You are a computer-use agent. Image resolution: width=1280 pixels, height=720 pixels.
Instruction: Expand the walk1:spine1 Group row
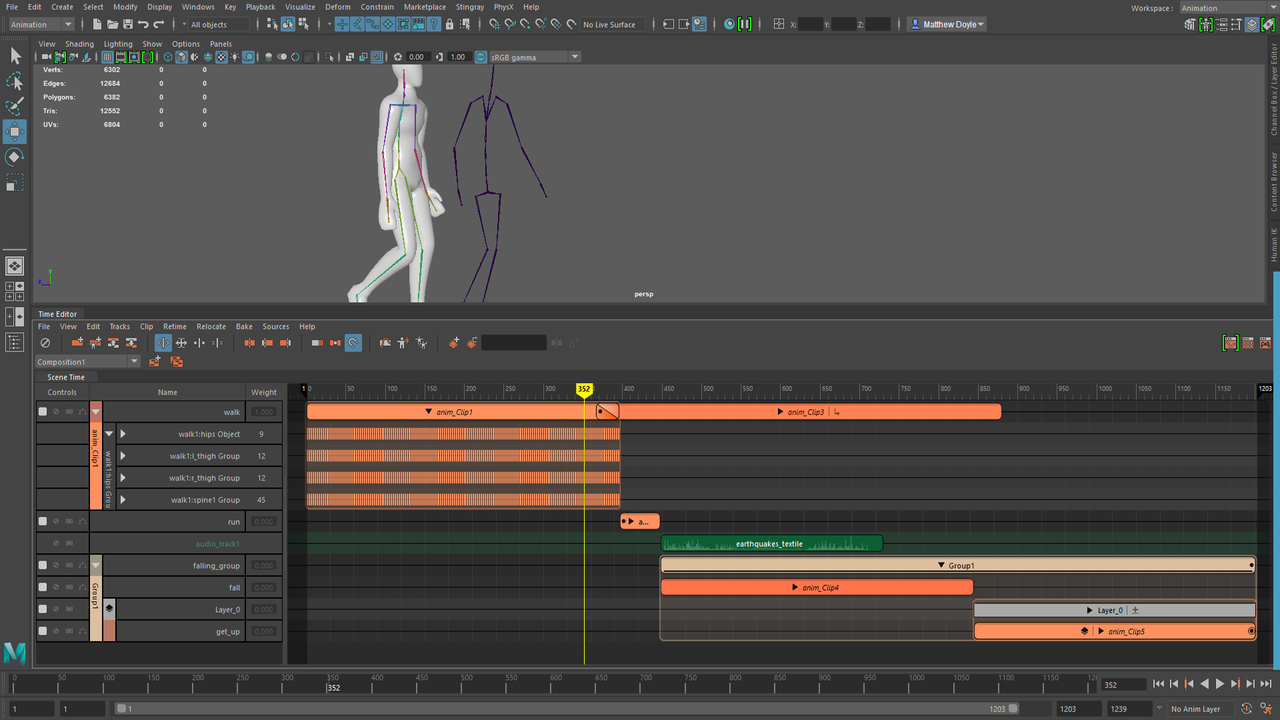click(123, 500)
